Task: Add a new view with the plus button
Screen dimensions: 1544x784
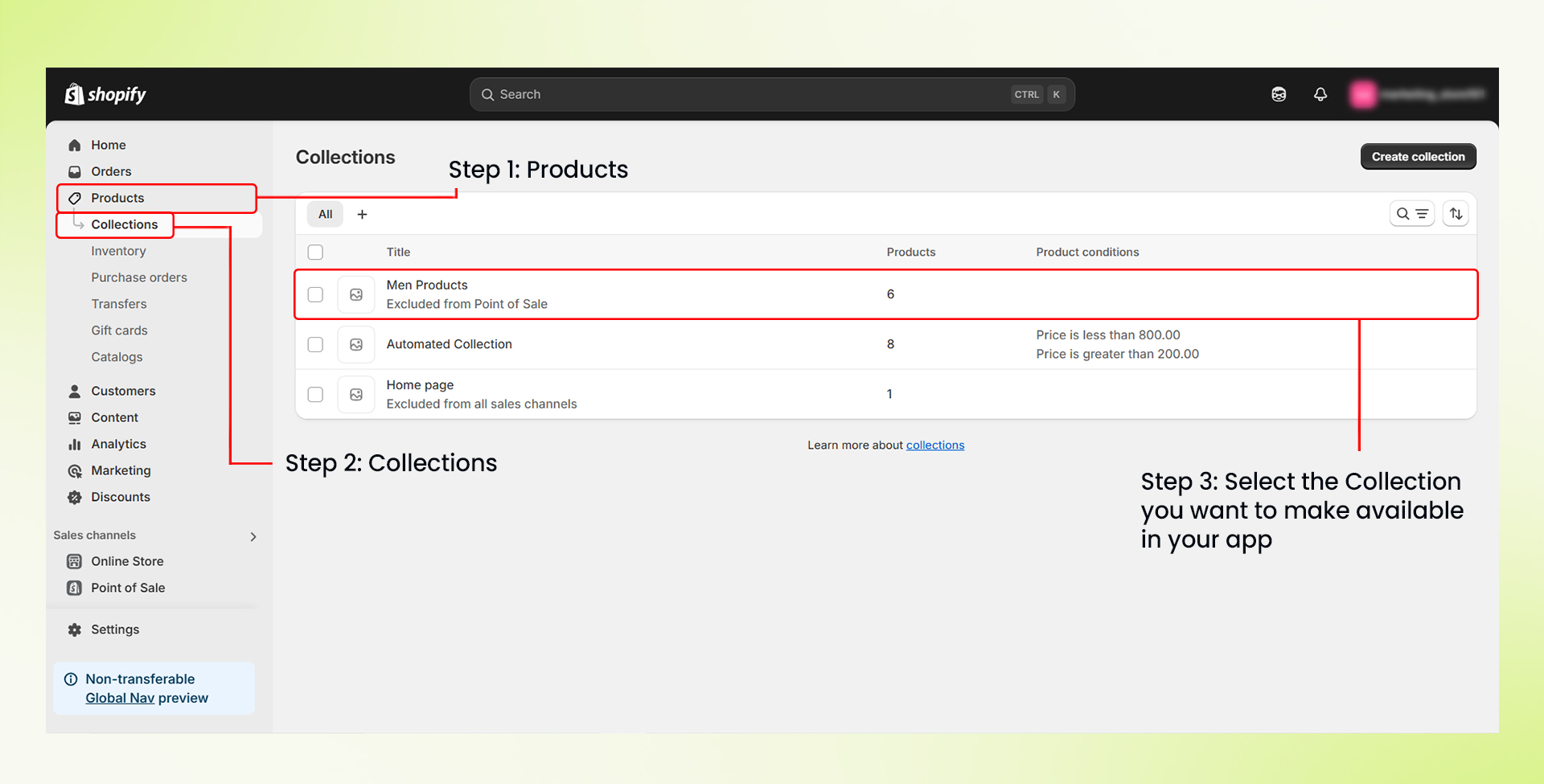Action: point(362,214)
